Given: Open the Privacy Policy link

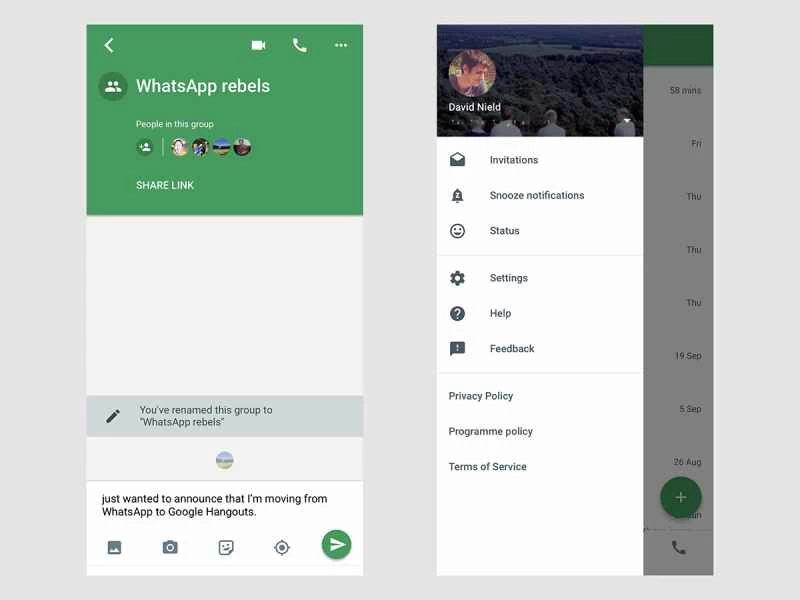Looking at the screenshot, I should pos(481,396).
